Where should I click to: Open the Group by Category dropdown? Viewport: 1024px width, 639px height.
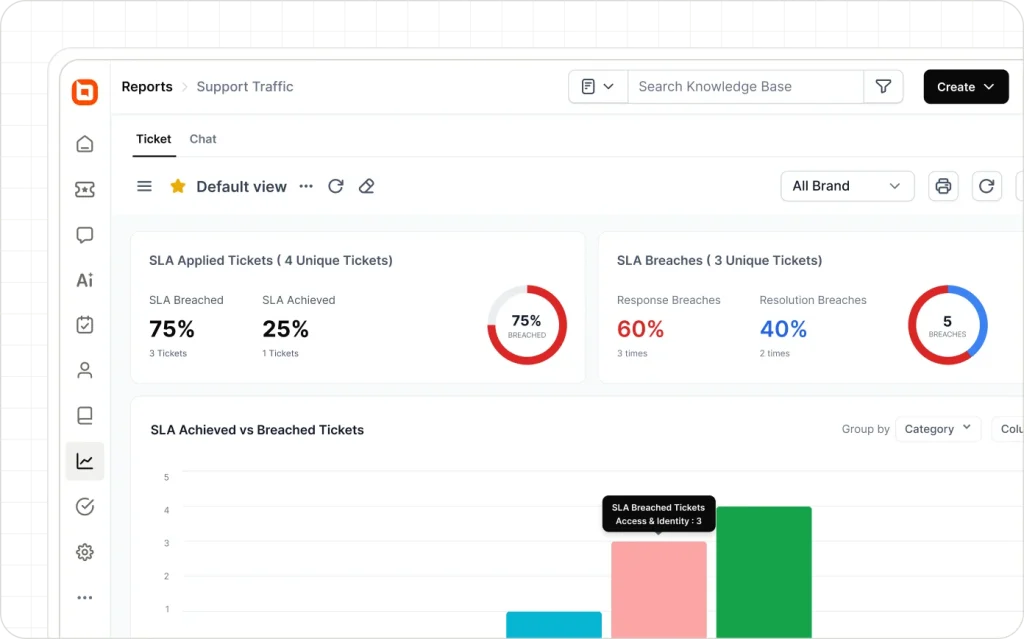(938, 429)
